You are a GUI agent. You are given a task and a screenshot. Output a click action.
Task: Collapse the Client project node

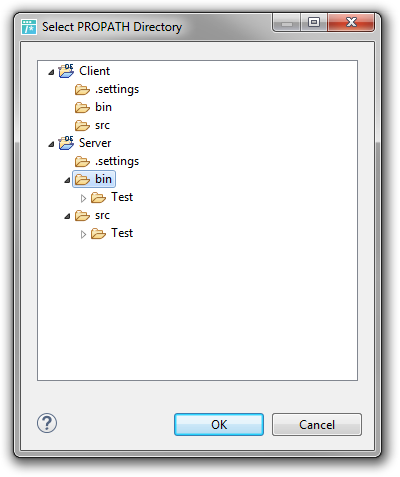point(51,72)
